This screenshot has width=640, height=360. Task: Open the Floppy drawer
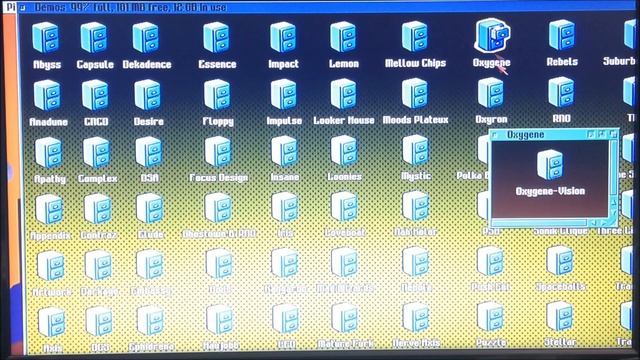pyautogui.click(x=218, y=96)
